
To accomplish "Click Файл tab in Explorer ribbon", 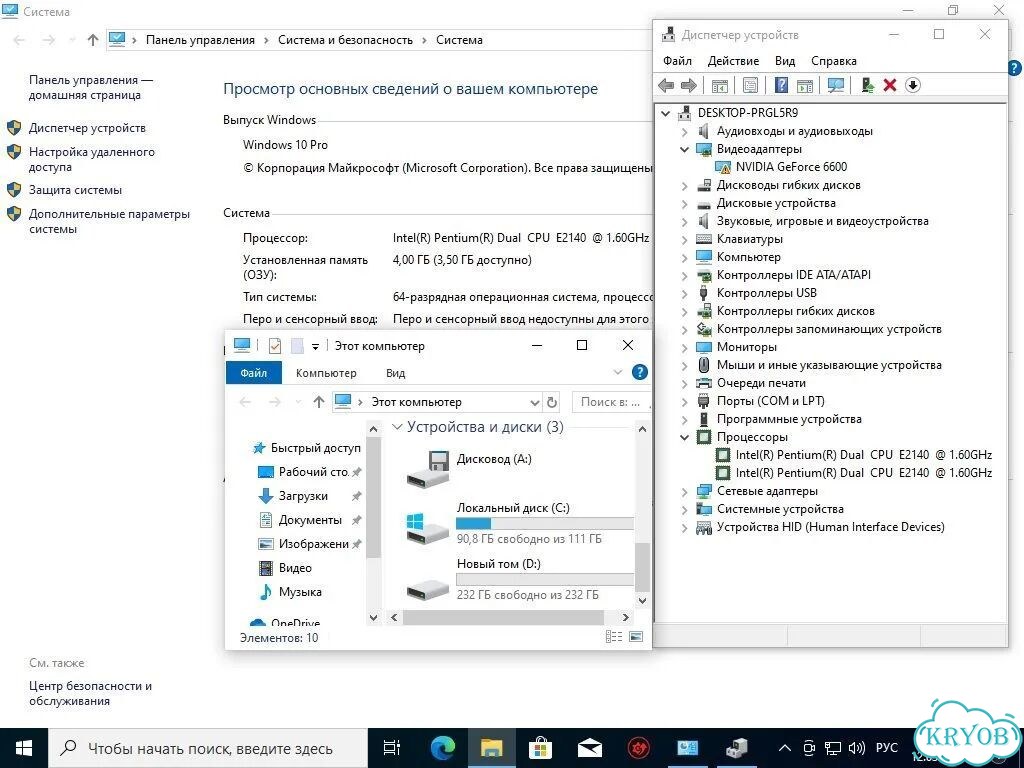I will coord(253,373).
